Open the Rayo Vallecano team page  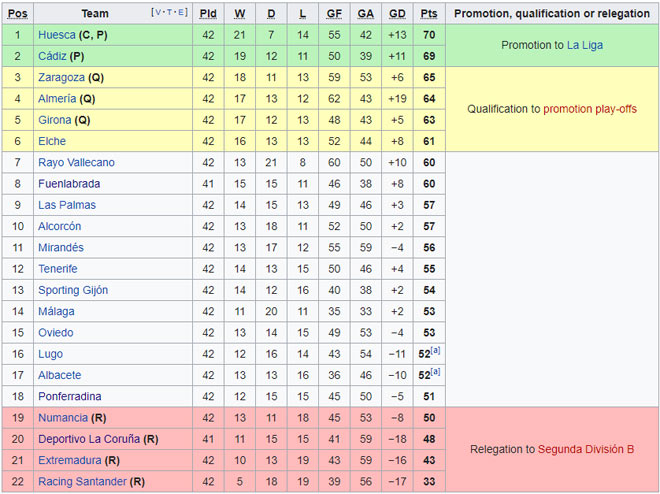tap(76, 163)
